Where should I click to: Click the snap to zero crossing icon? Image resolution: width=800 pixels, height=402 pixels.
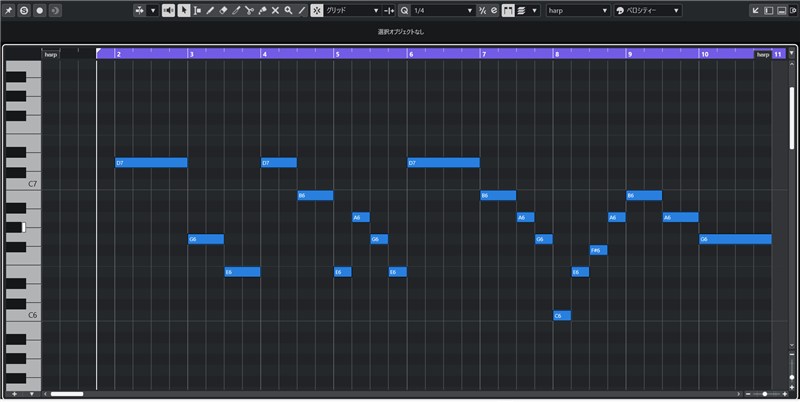click(389, 10)
